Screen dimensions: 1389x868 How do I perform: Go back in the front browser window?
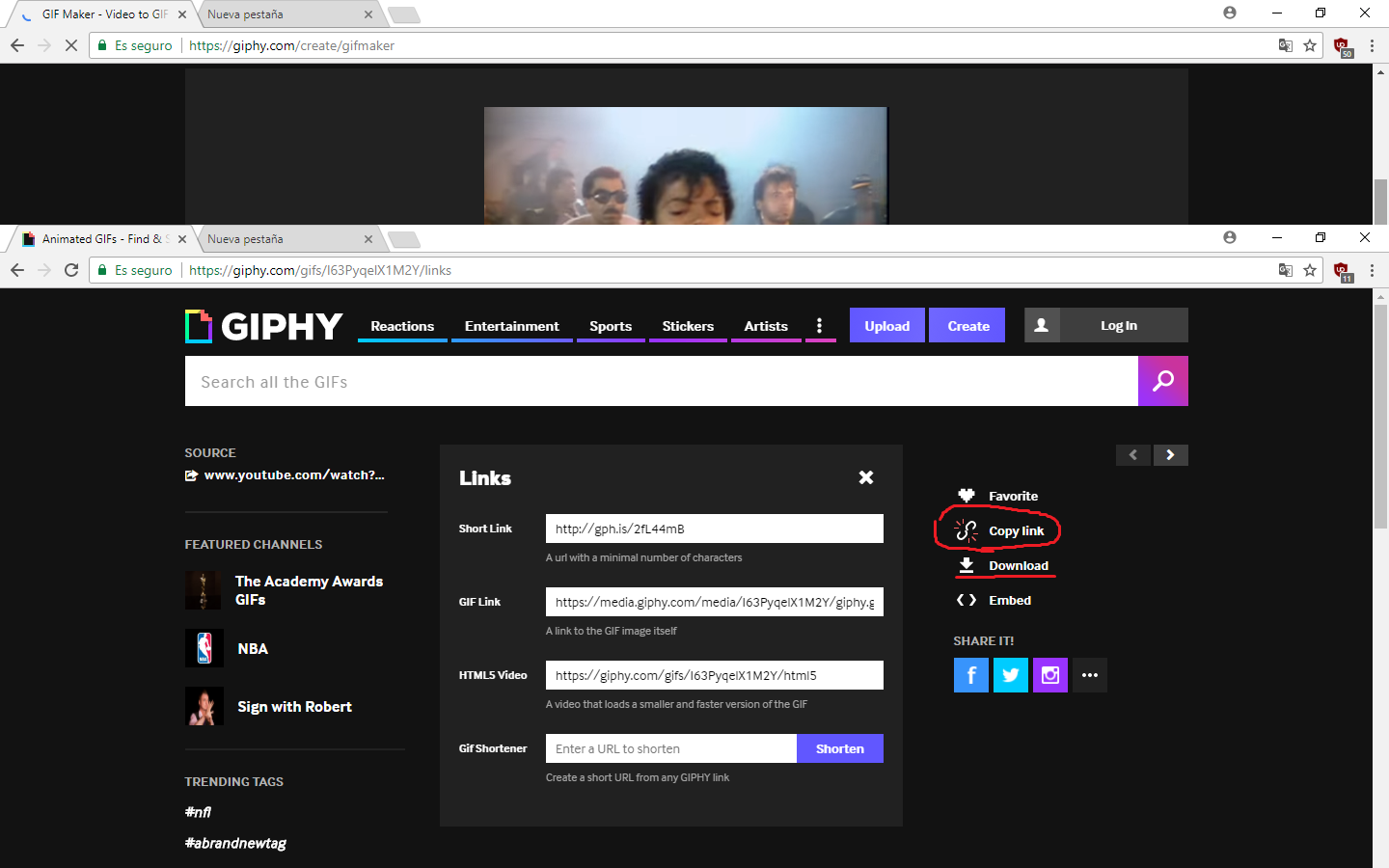click(17, 270)
